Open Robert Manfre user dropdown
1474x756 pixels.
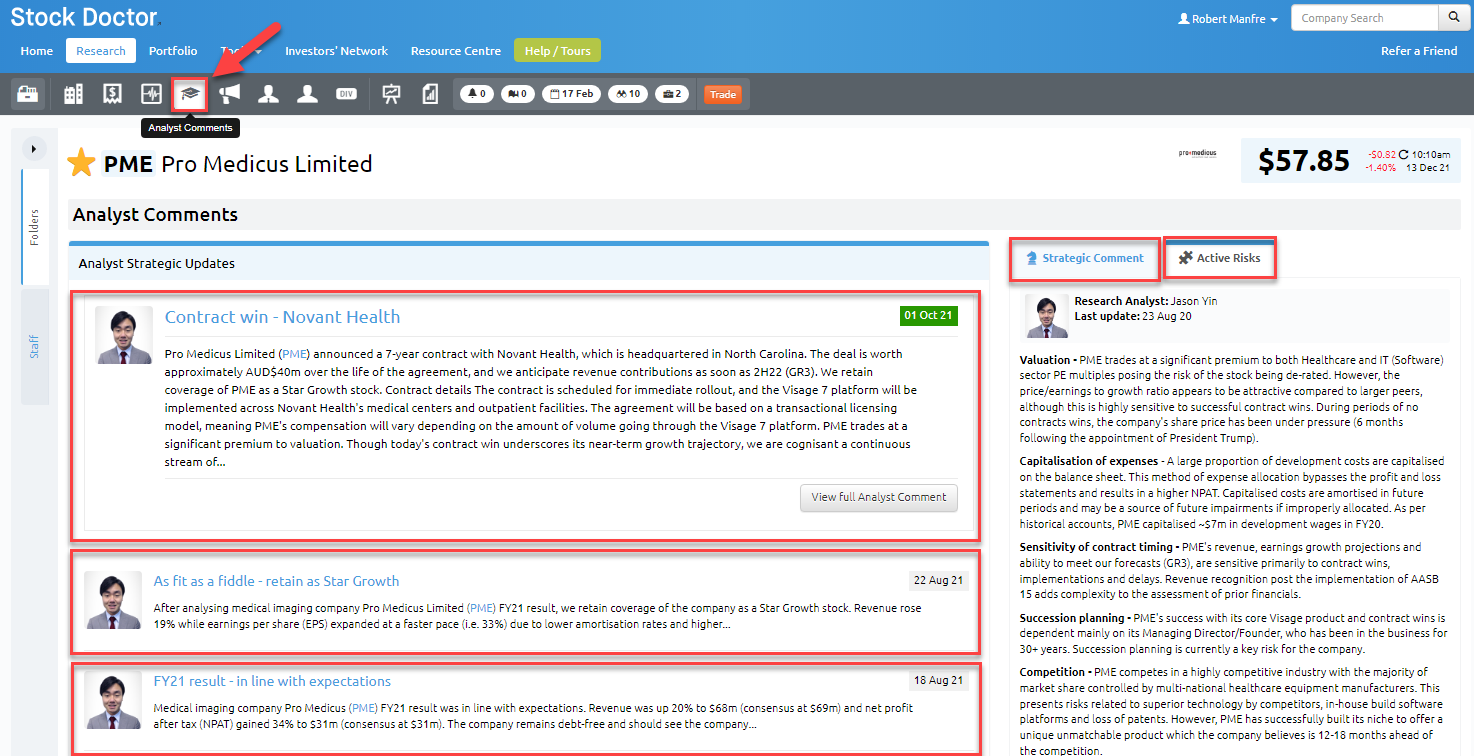pyautogui.click(x=1228, y=19)
